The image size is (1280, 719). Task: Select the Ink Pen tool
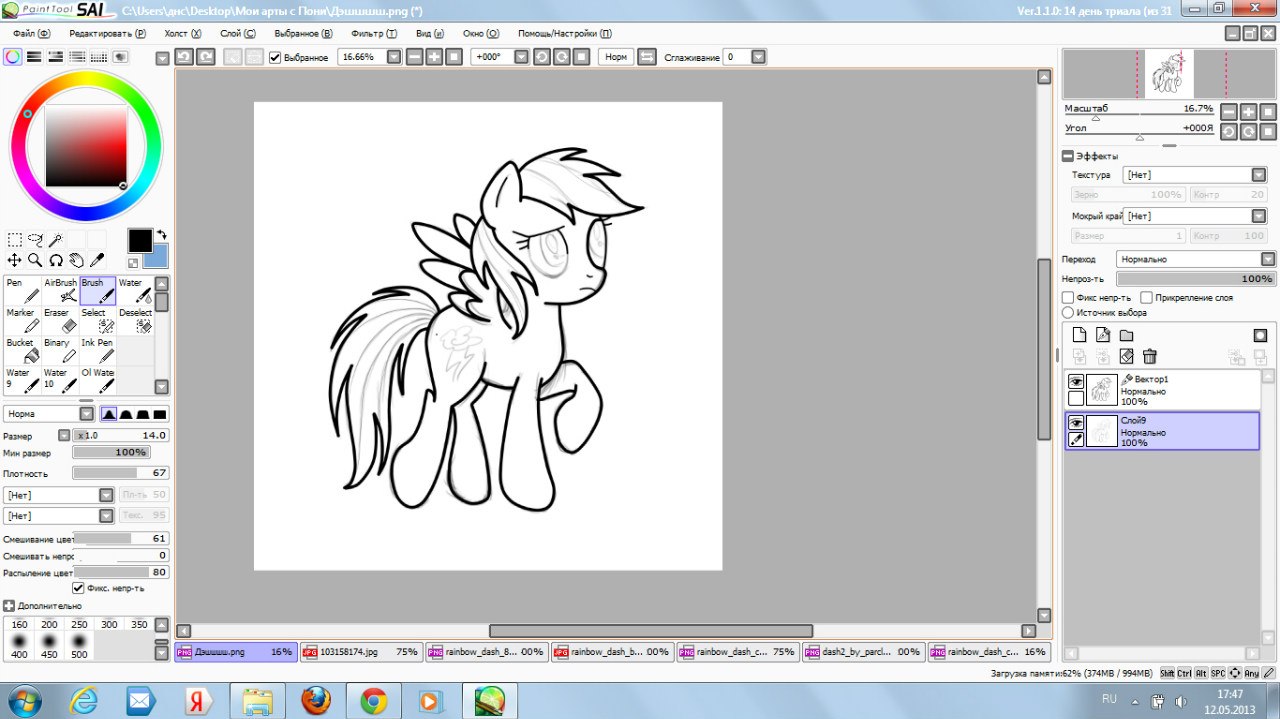(x=98, y=351)
